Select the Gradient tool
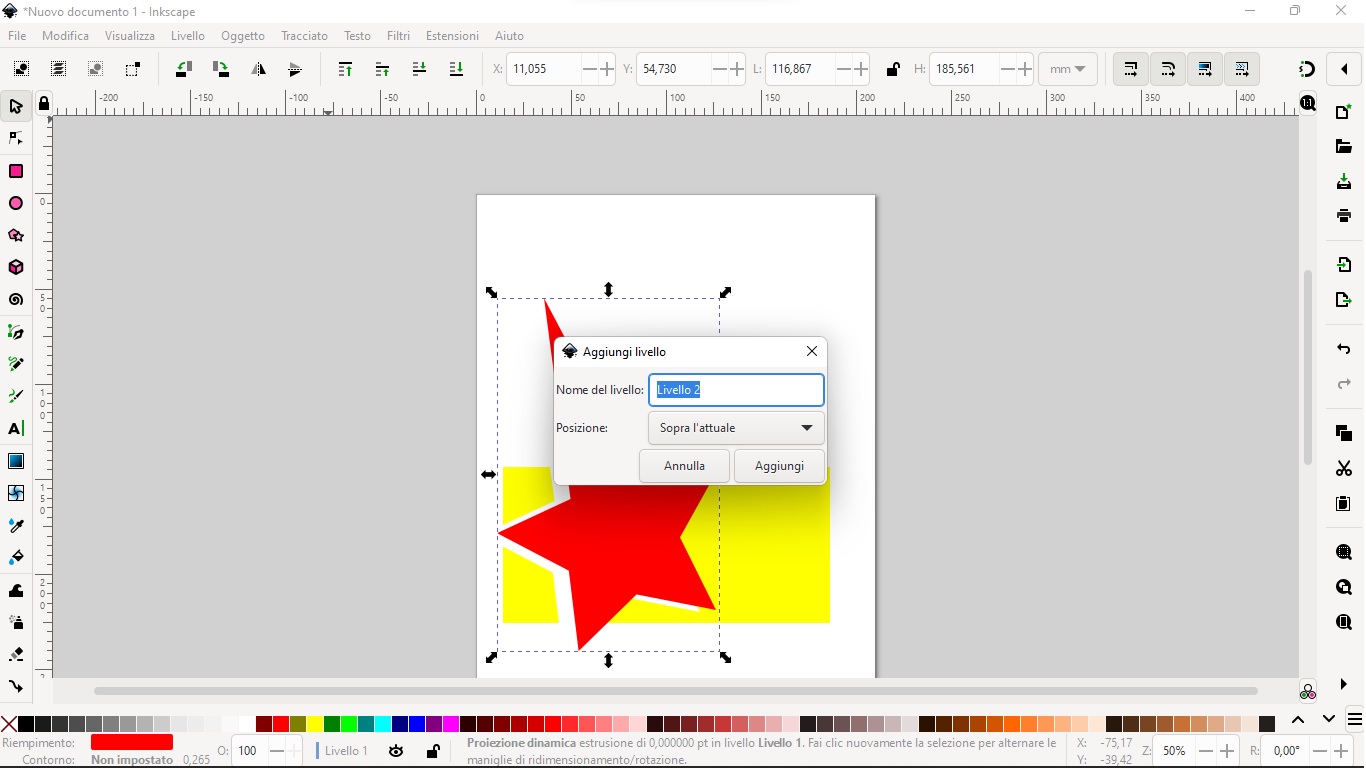Viewport: 1366px width, 768px height. (x=16, y=461)
